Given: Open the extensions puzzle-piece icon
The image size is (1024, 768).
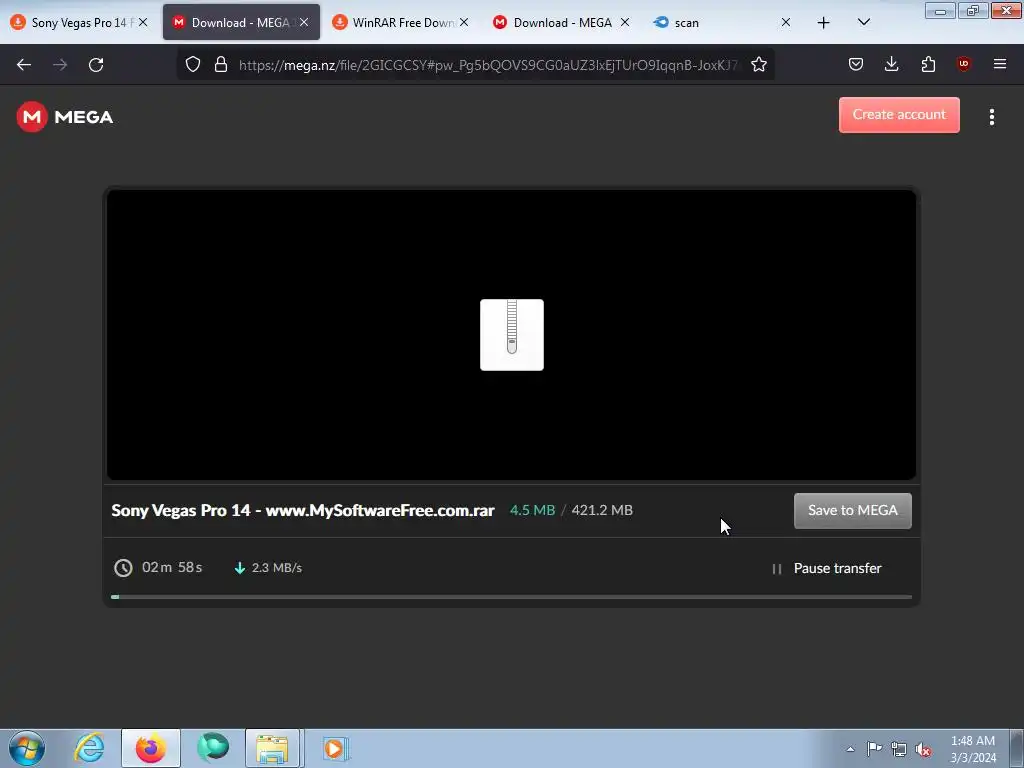Looking at the screenshot, I should click(928, 64).
